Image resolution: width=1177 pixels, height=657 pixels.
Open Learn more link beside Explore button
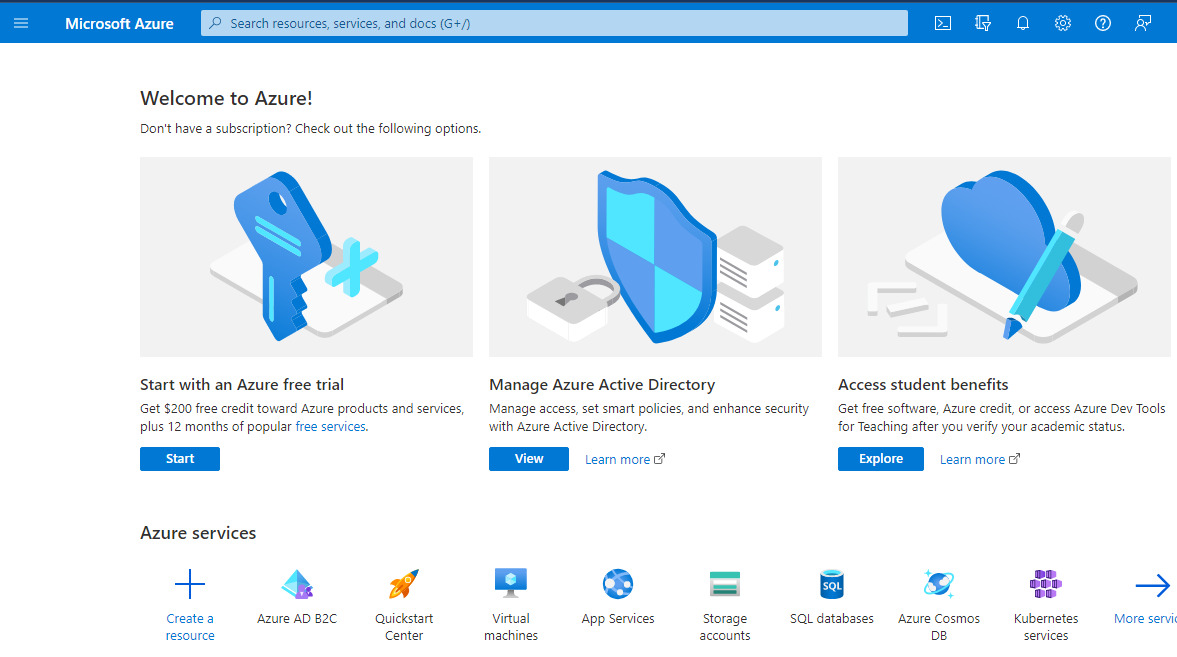click(980, 460)
